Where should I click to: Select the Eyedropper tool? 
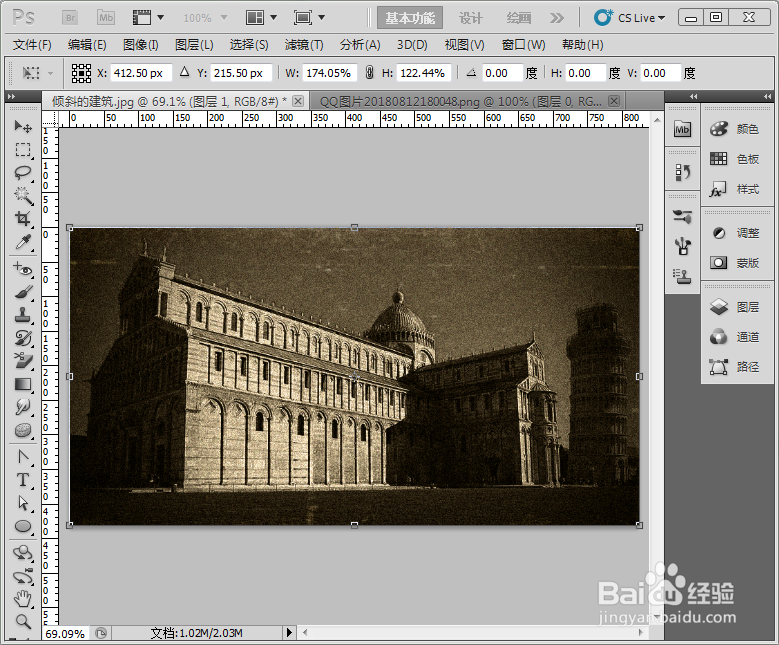tap(23, 242)
